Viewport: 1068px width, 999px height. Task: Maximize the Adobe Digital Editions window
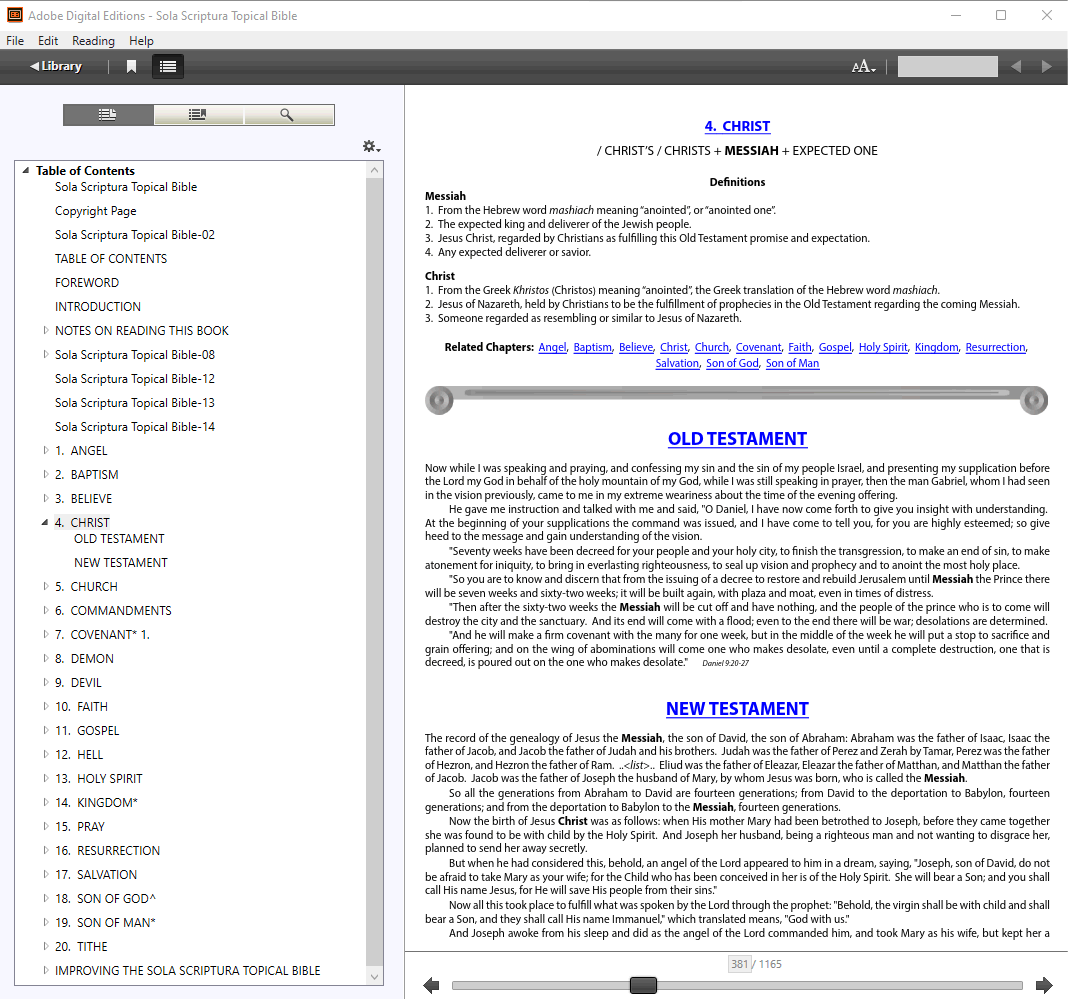1001,15
